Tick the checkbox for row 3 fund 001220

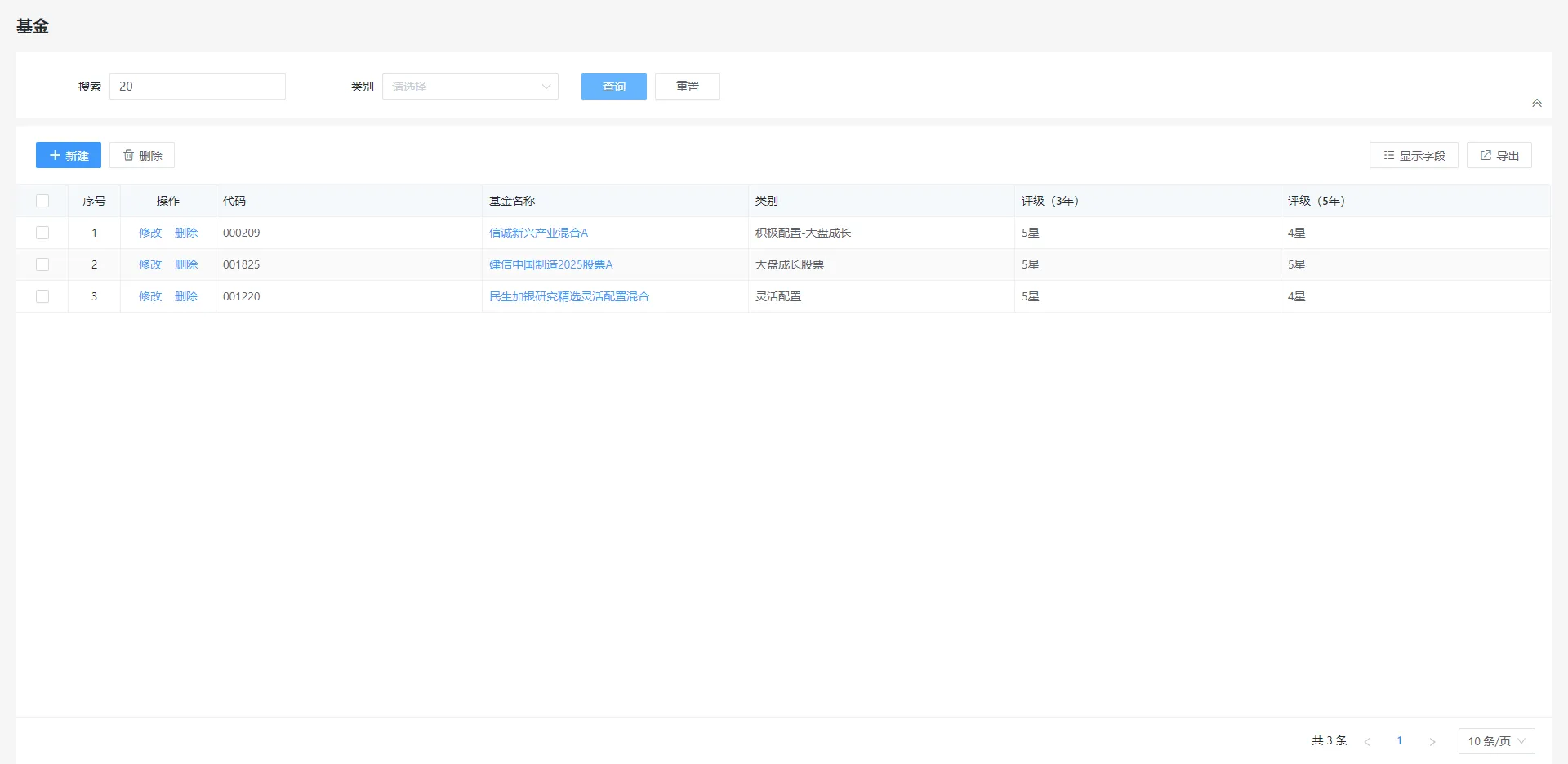(x=42, y=296)
